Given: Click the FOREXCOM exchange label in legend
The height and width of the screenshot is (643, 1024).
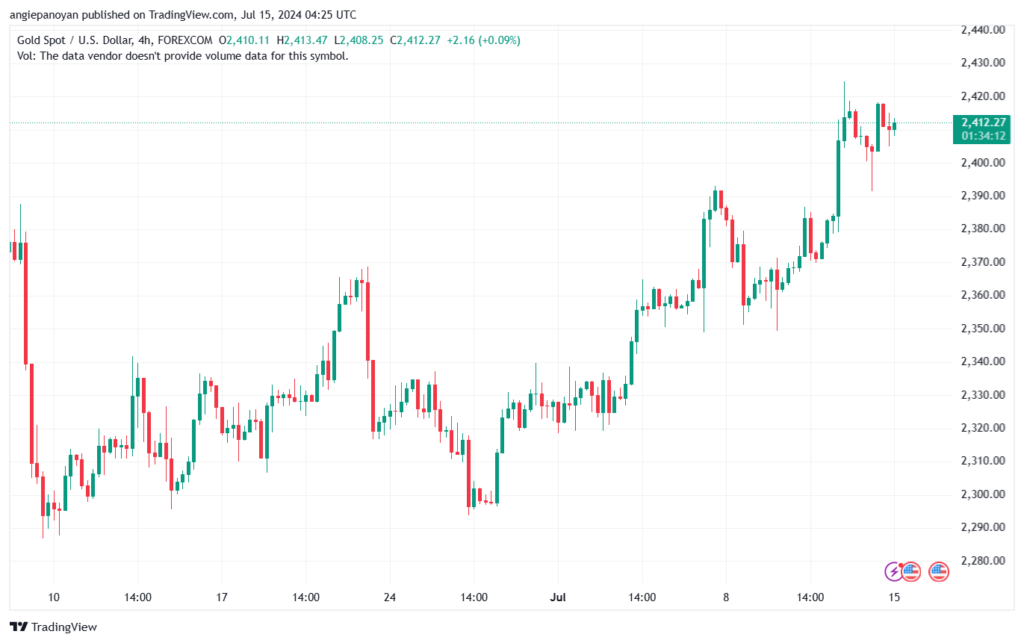Looking at the screenshot, I should 185,40.
